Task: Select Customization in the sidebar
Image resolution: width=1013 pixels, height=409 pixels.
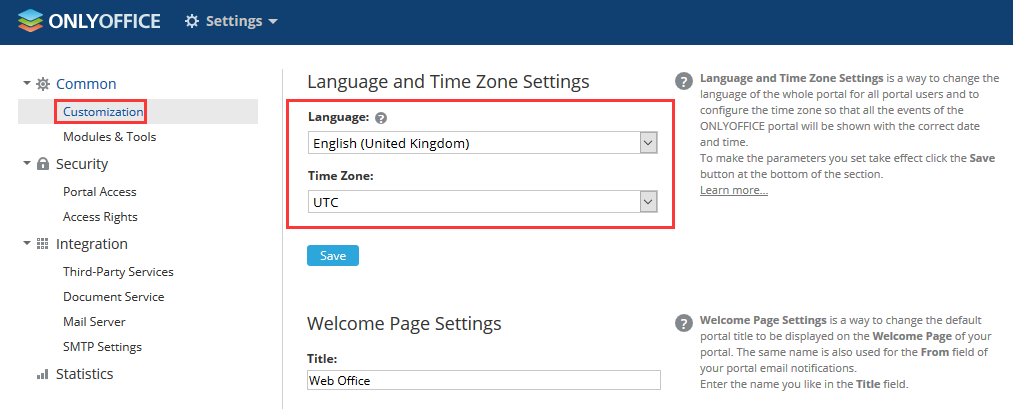Action: 103,112
